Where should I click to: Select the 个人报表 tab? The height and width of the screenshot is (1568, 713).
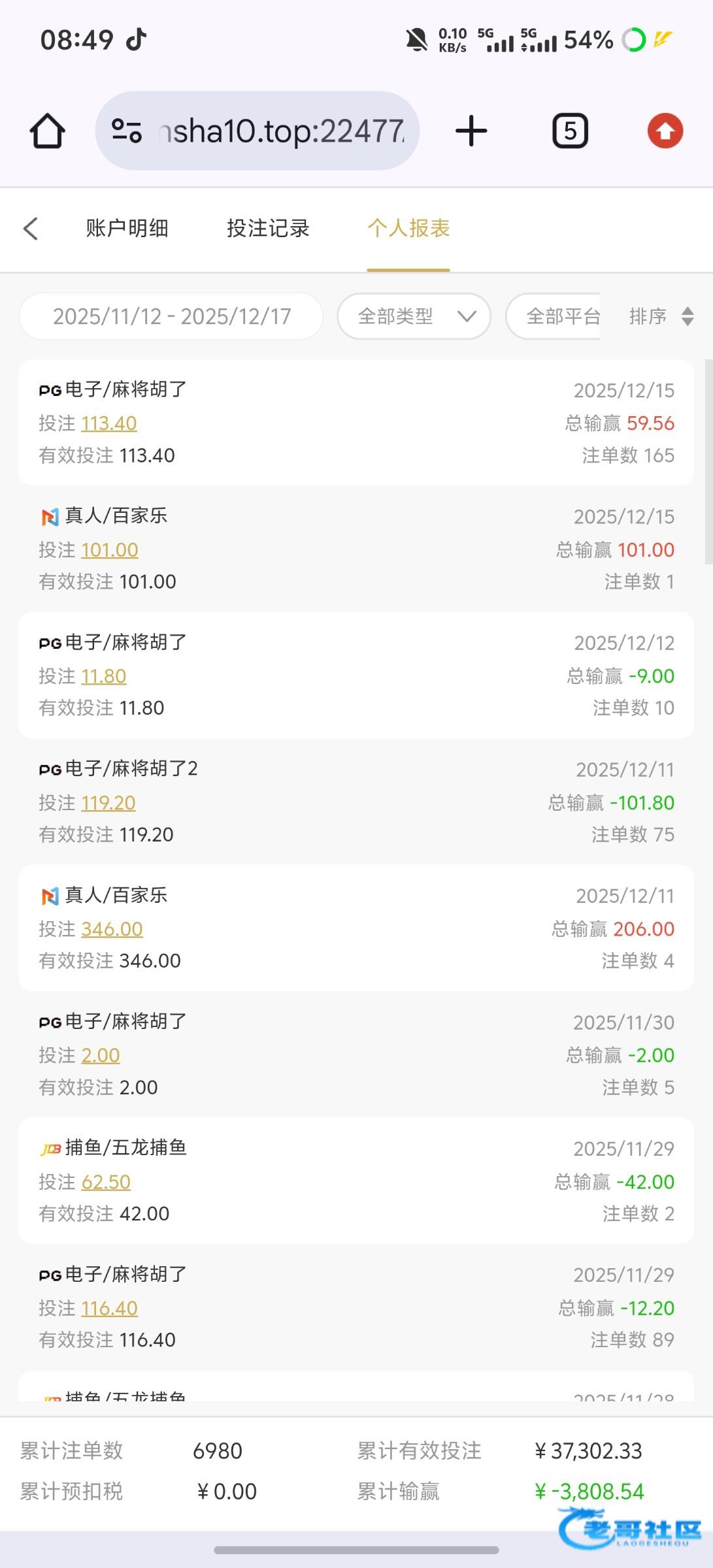tap(408, 229)
